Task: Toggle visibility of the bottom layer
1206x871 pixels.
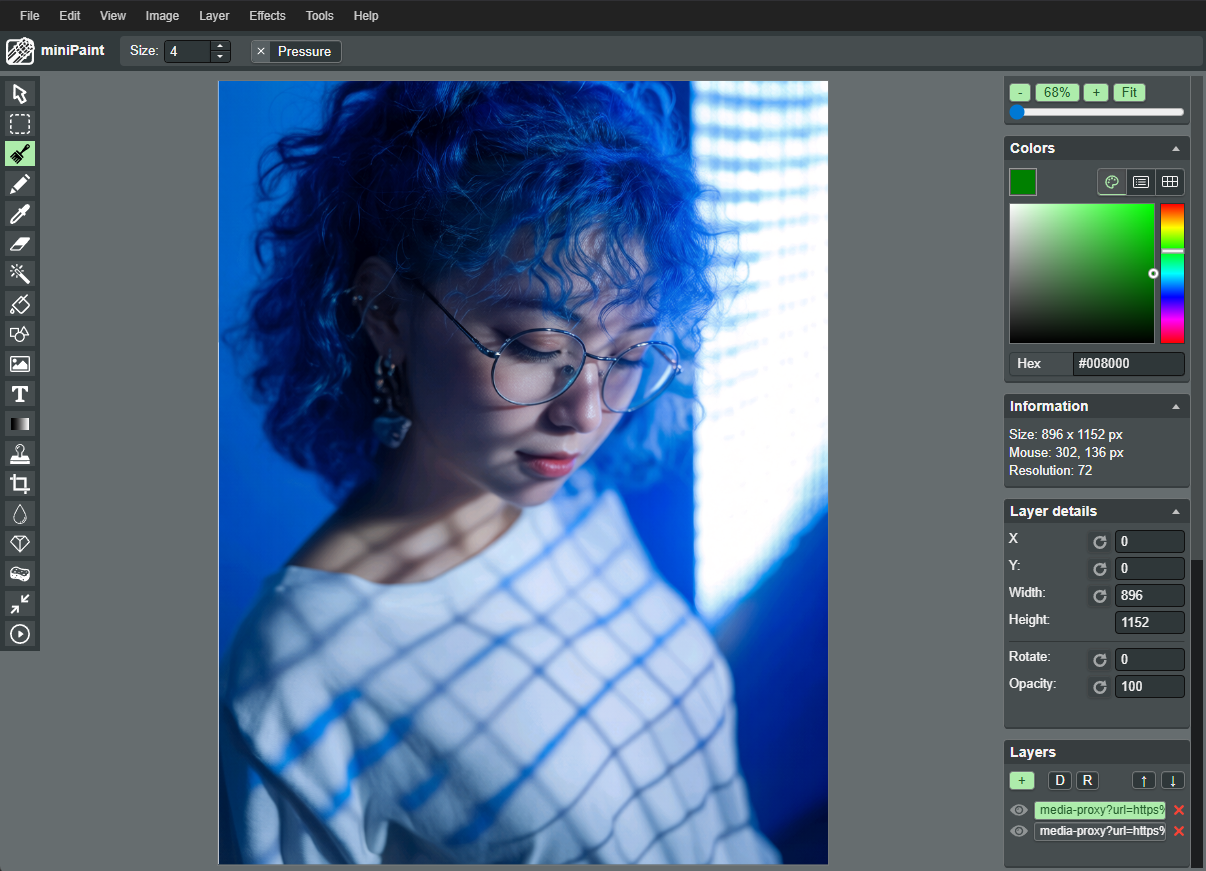Action: (x=1019, y=831)
